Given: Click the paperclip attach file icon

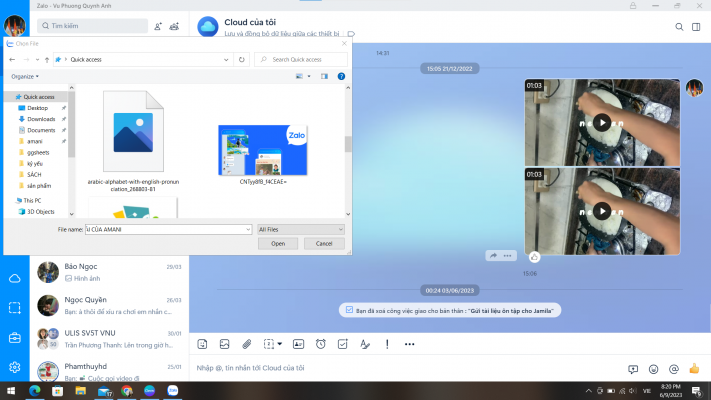Looking at the screenshot, I should click(247, 344).
